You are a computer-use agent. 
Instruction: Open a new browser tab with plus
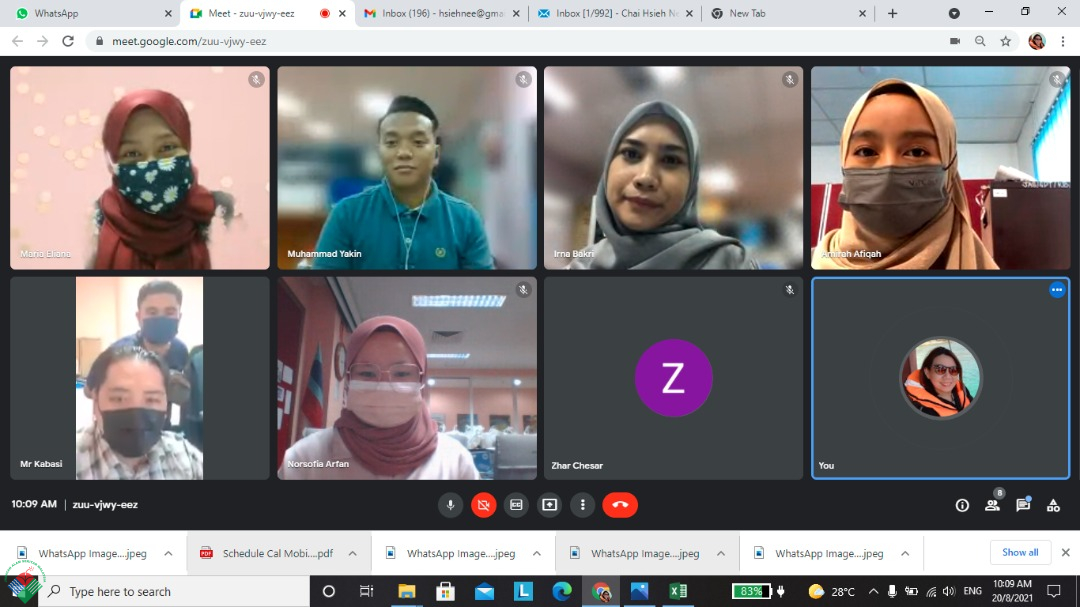pyautogui.click(x=893, y=13)
